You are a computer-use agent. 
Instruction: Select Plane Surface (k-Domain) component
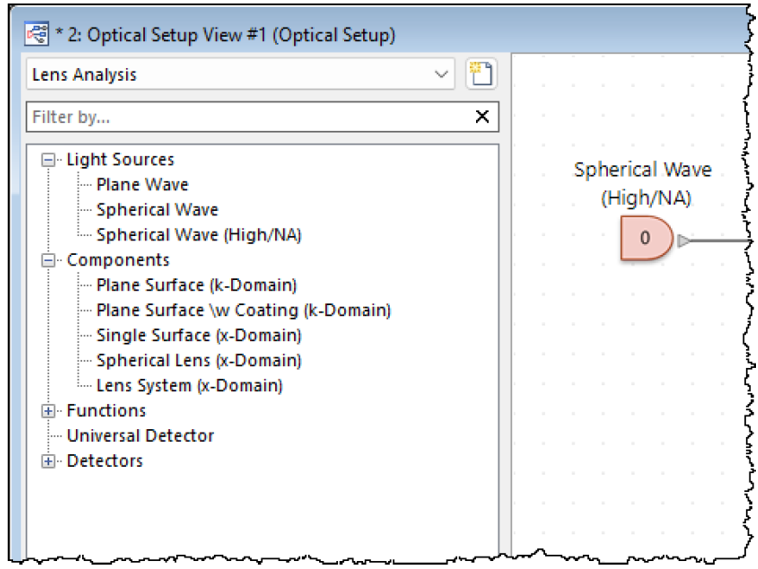point(196,285)
